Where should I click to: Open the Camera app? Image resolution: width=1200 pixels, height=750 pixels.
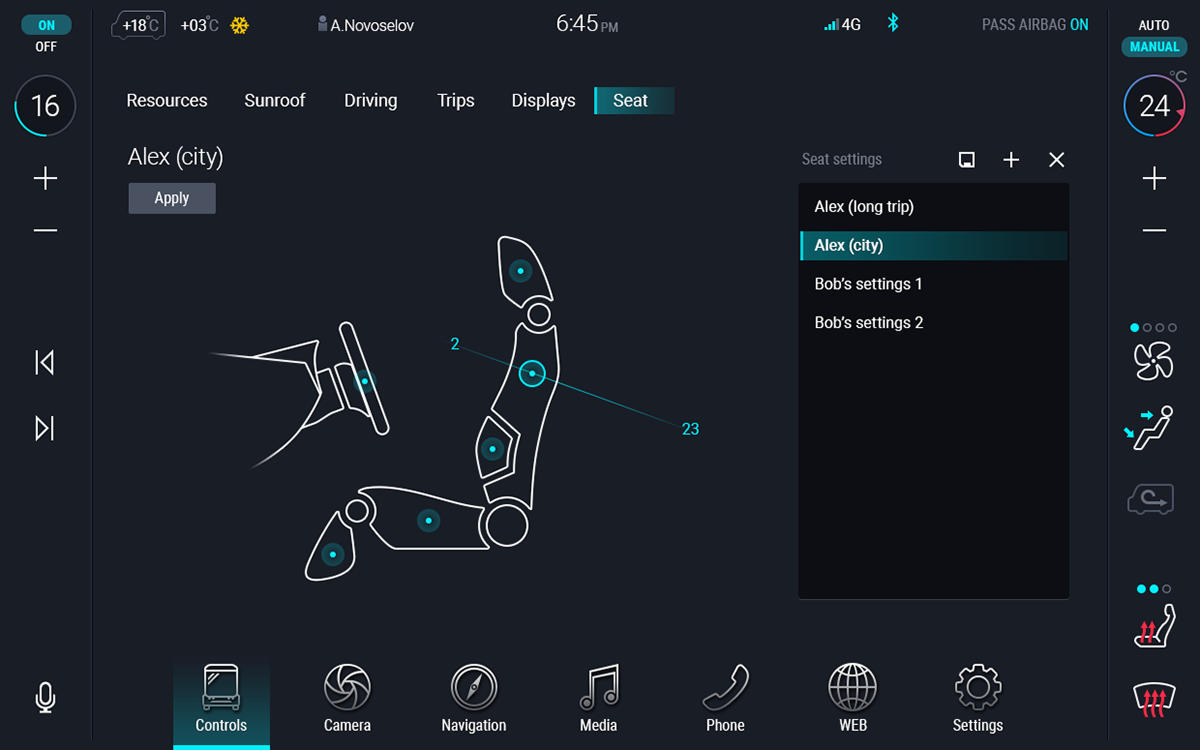click(x=347, y=699)
